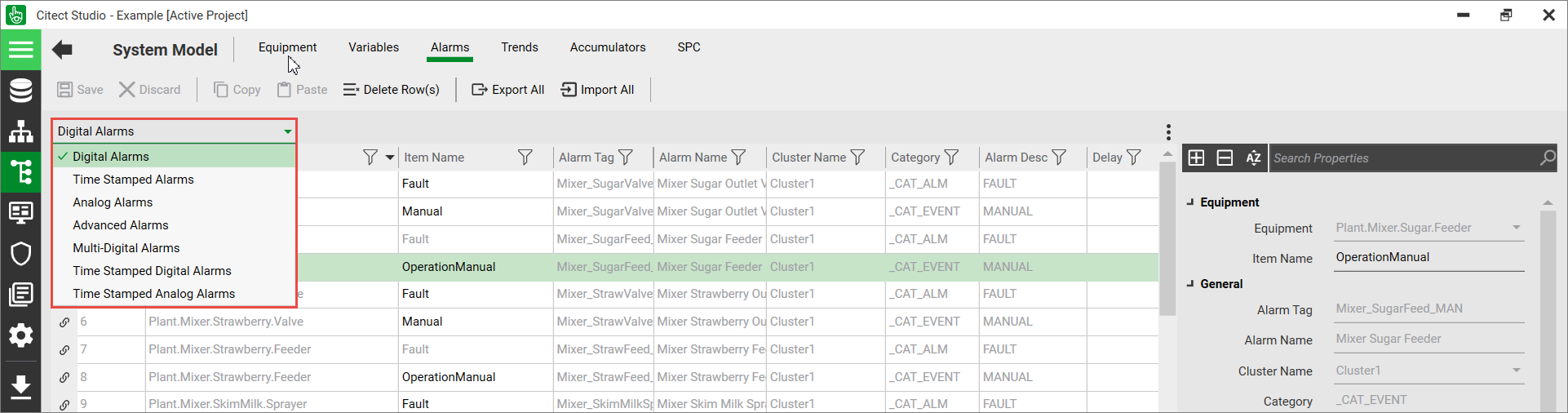Expand all property groups icon

[1196, 158]
